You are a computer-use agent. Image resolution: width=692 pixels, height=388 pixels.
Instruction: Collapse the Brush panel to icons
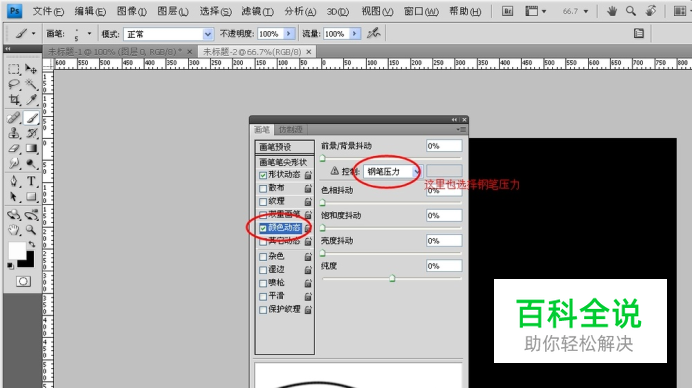(x=455, y=120)
